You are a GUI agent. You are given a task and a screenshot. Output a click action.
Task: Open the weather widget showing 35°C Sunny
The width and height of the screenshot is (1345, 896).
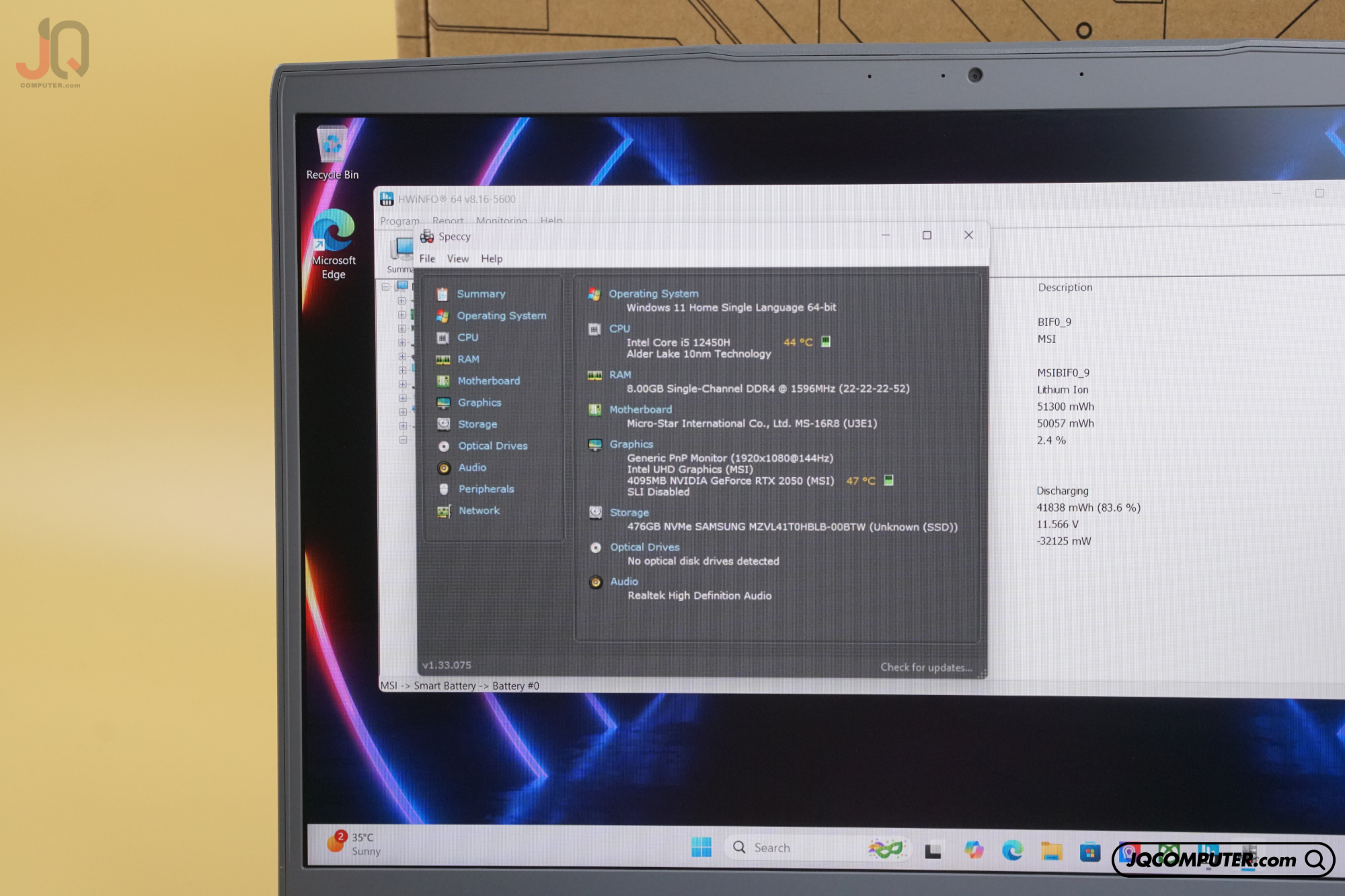354,844
